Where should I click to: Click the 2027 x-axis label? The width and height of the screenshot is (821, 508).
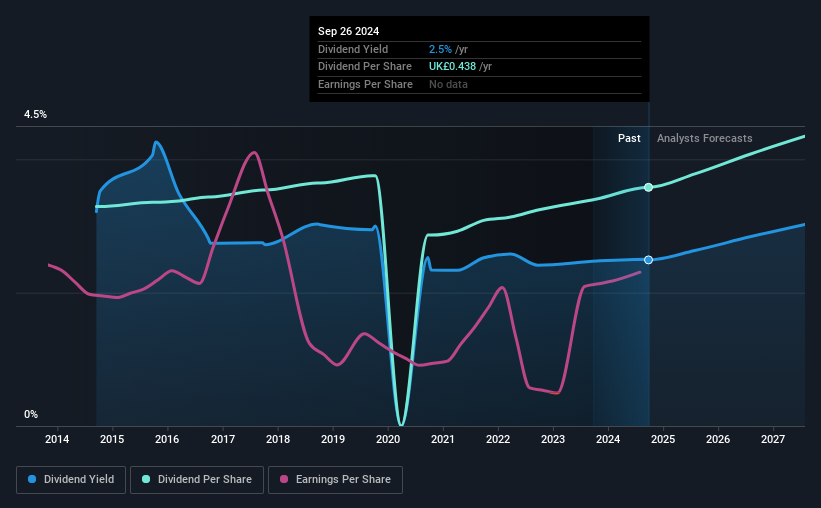[773, 439]
